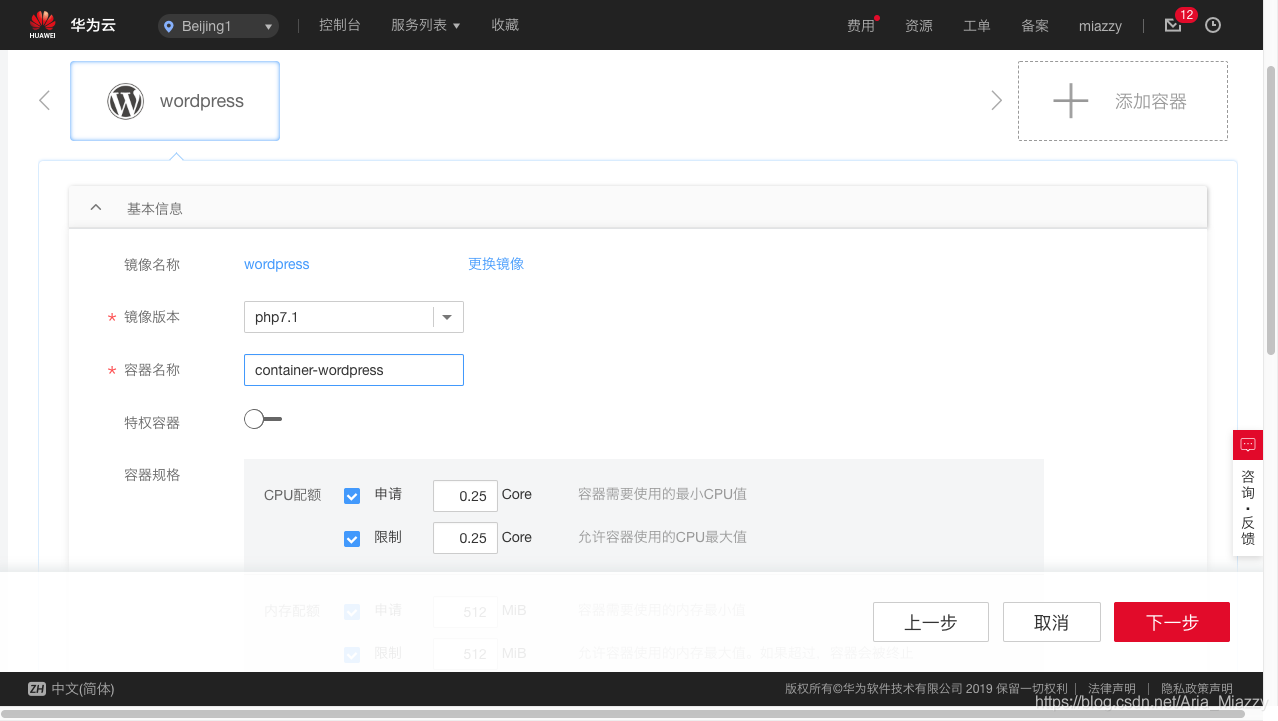
Task: Click the left arrow in container carousel
Action: coord(44,100)
